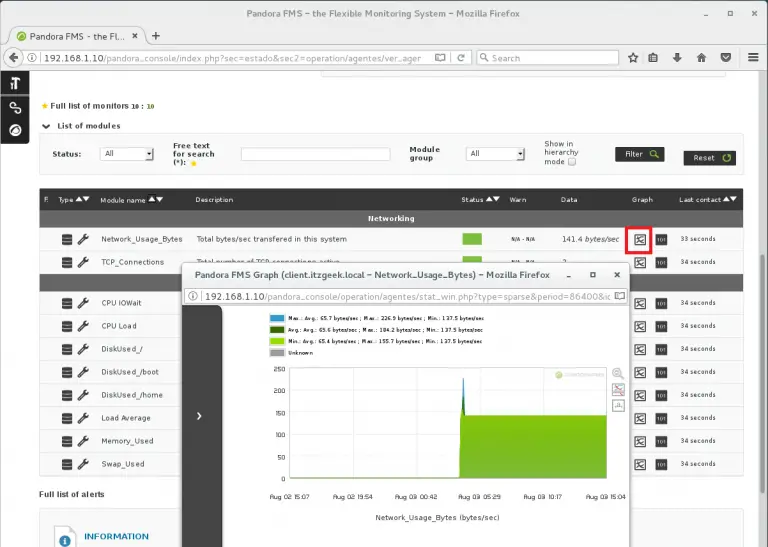Viewport: 768px width, 547px height.
Task: Open a new browser tab
Action: pyautogui.click(x=156, y=36)
